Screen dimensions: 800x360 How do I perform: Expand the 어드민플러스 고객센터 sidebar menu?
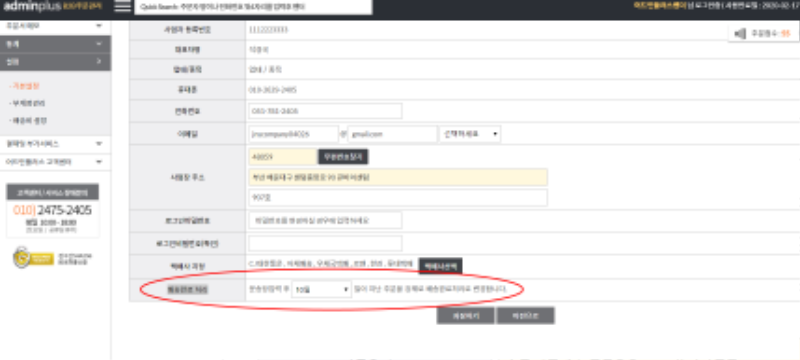tap(55, 162)
